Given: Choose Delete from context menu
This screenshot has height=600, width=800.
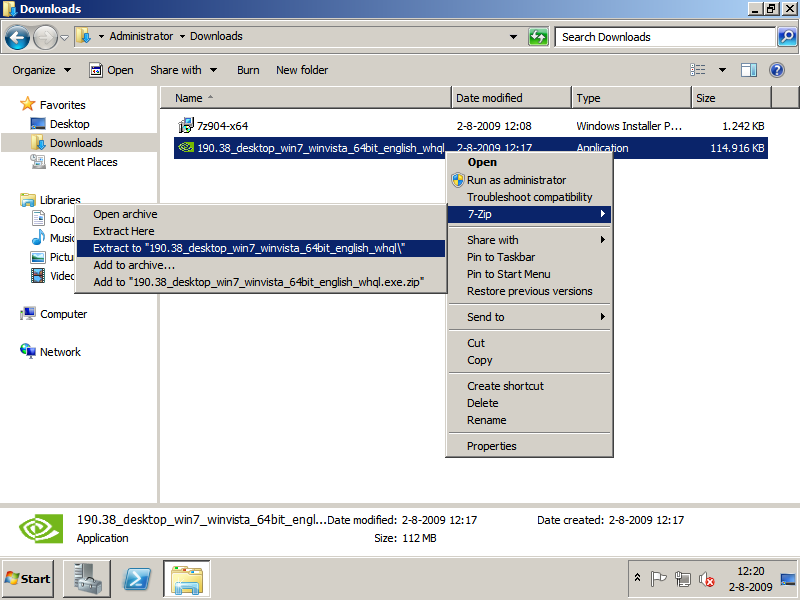Looking at the screenshot, I should 529,403.
